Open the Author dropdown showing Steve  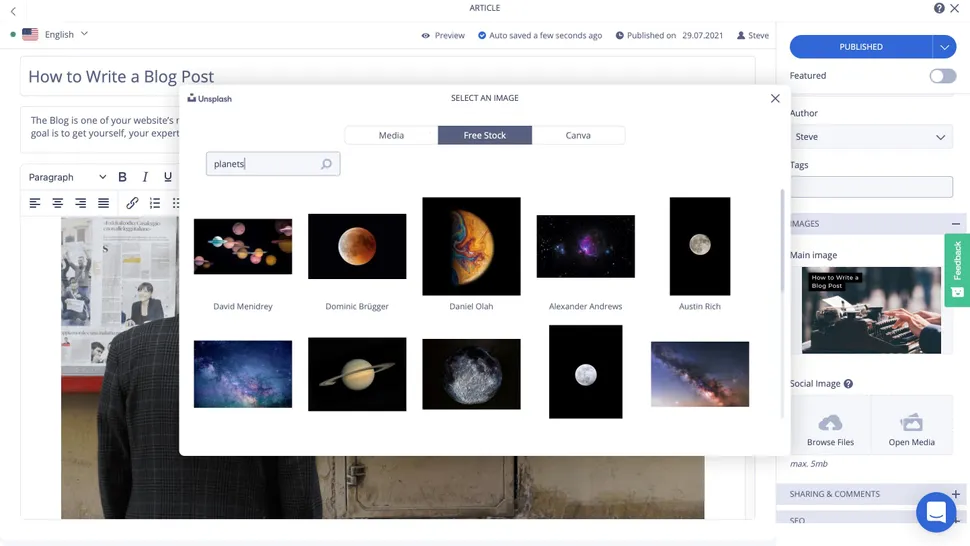871,137
